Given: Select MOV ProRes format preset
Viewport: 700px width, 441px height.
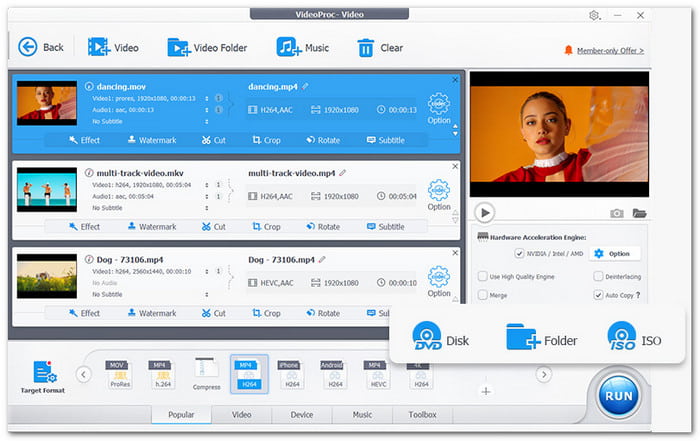Looking at the screenshot, I should (x=120, y=374).
